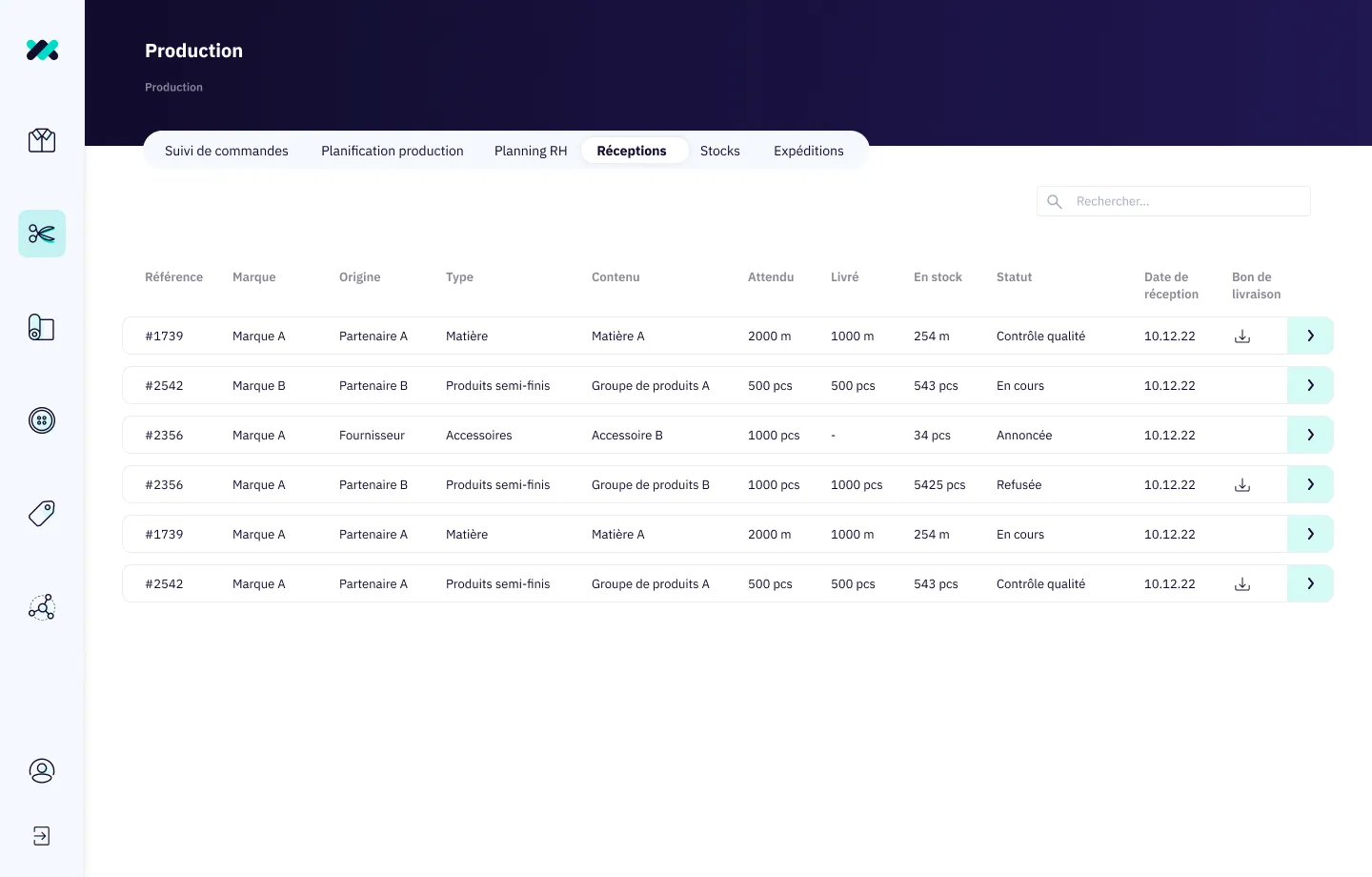Open details arrow for #2542 Marque B row
The width and height of the screenshot is (1372, 877).
[x=1310, y=385]
